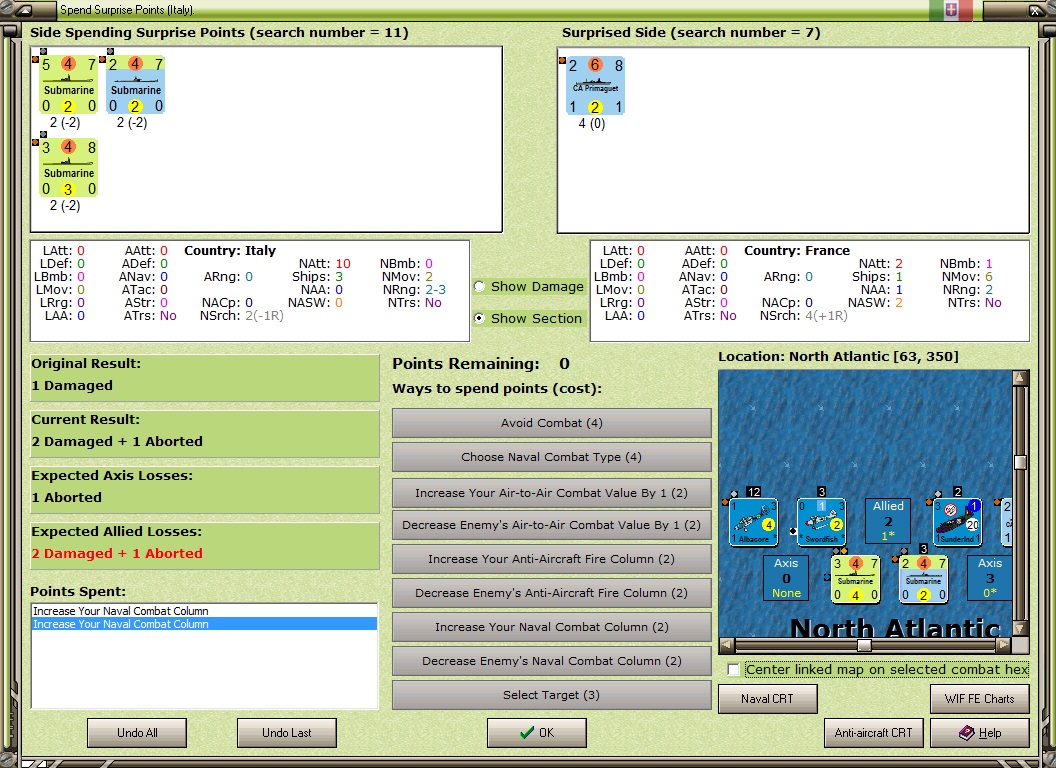Click Select Target (3) button

(x=552, y=695)
